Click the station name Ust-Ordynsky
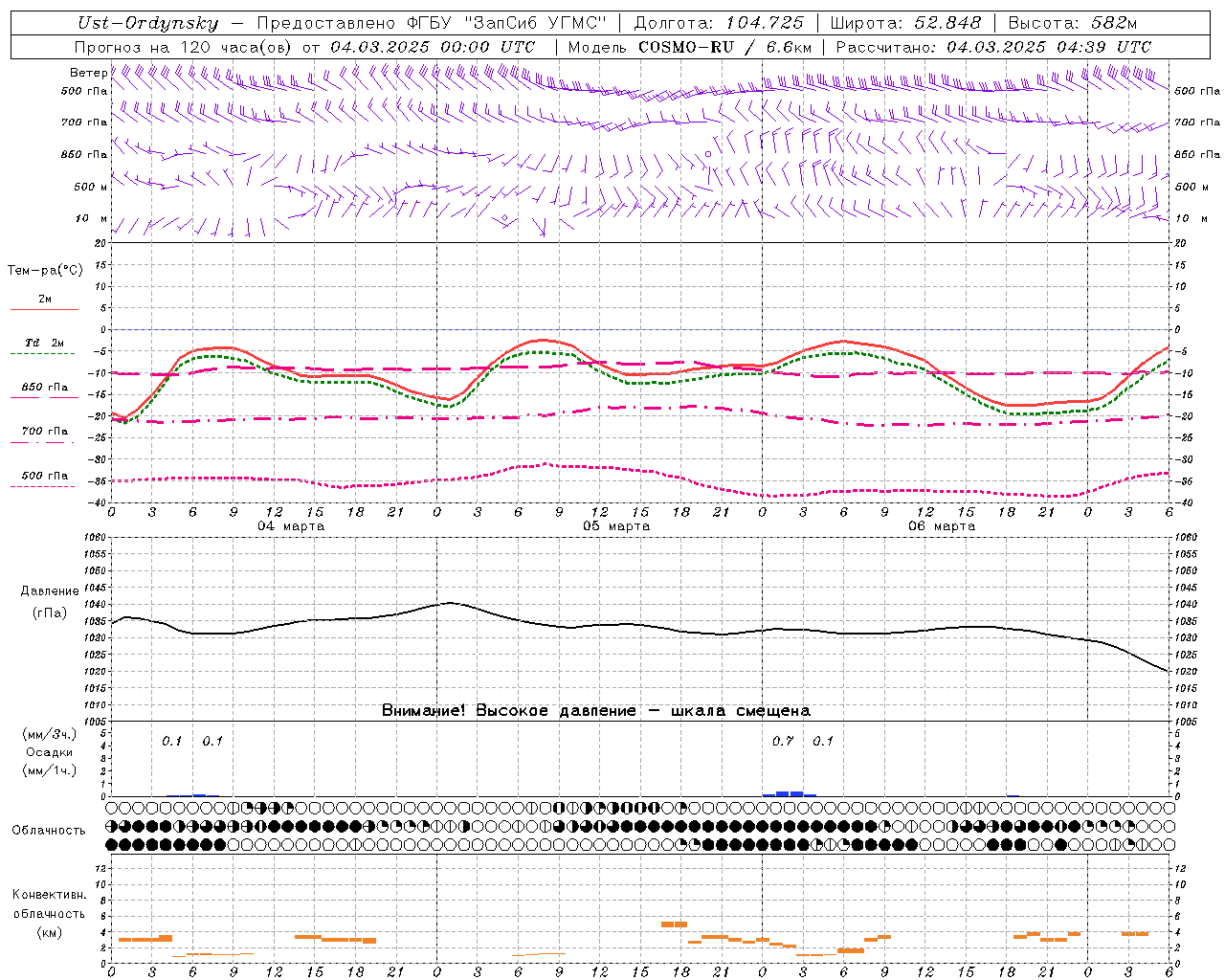The height and width of the screenshot is (980, 1225). click(x=147, y=24)
